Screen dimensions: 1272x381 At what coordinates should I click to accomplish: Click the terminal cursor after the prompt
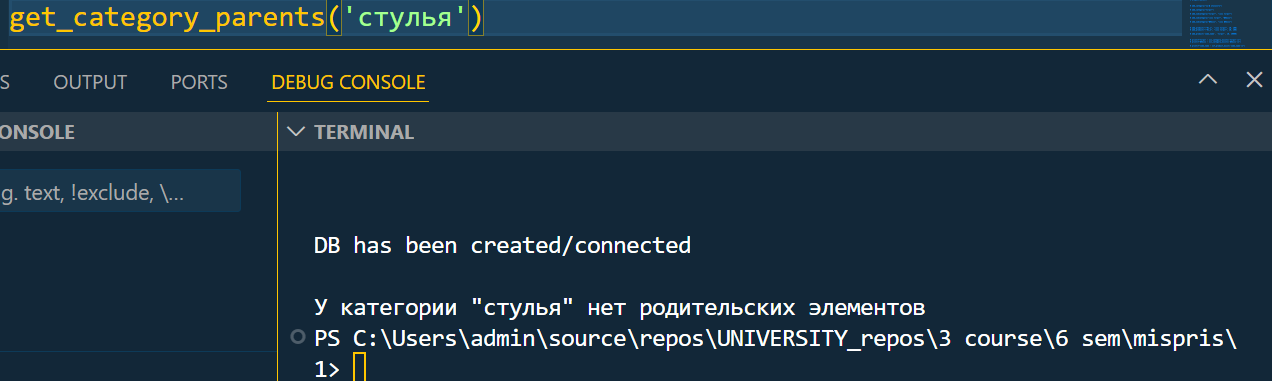360,369
